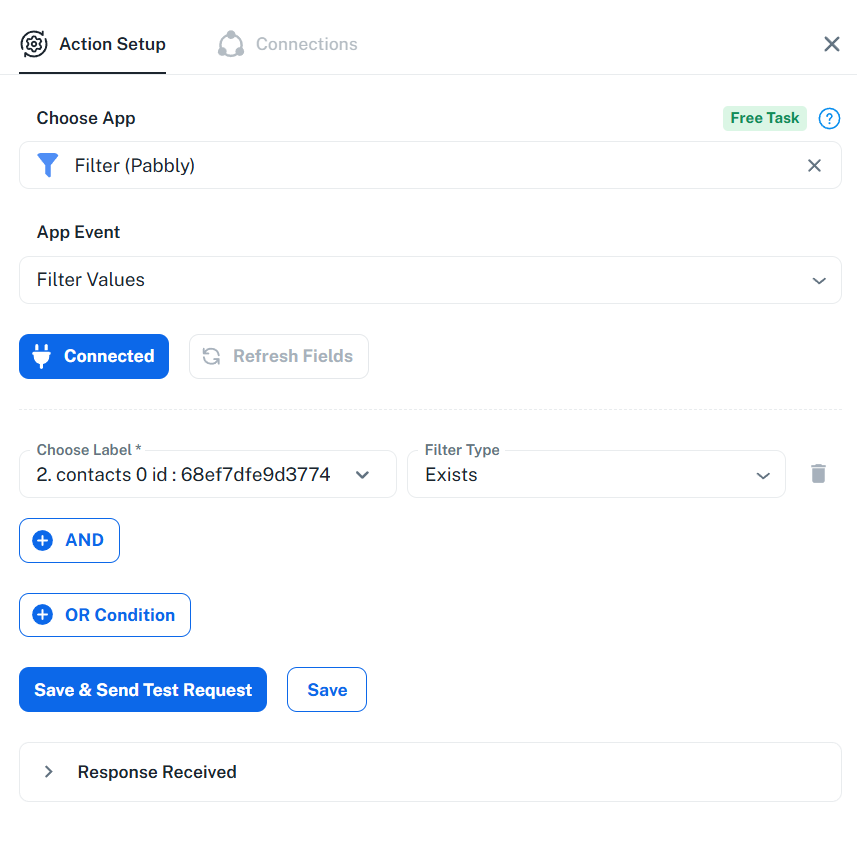Click the blue Filter funnel icon
This screenshot has width=857, height=843.
(x=48, y=165)
